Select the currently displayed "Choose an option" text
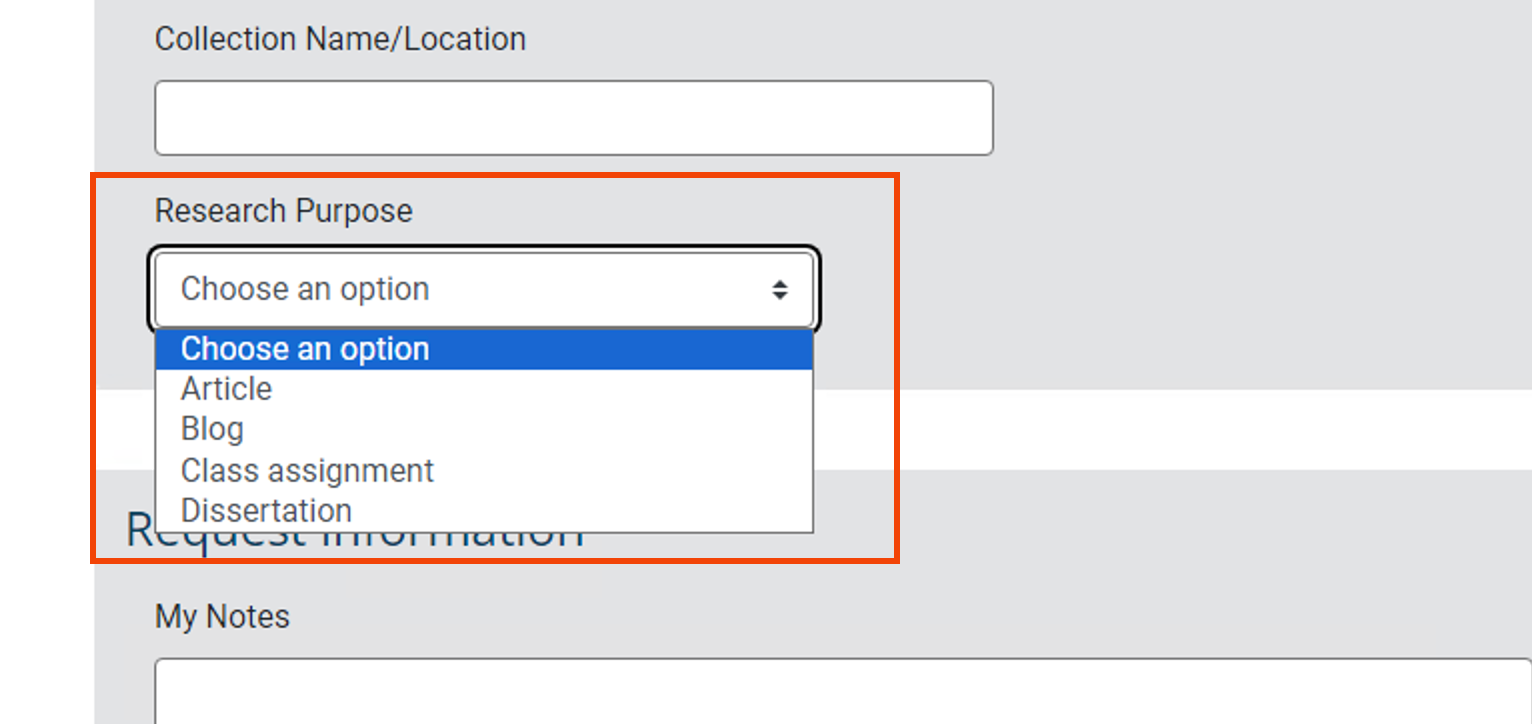Screen dimensions: 1532x724 click(304, 289)
